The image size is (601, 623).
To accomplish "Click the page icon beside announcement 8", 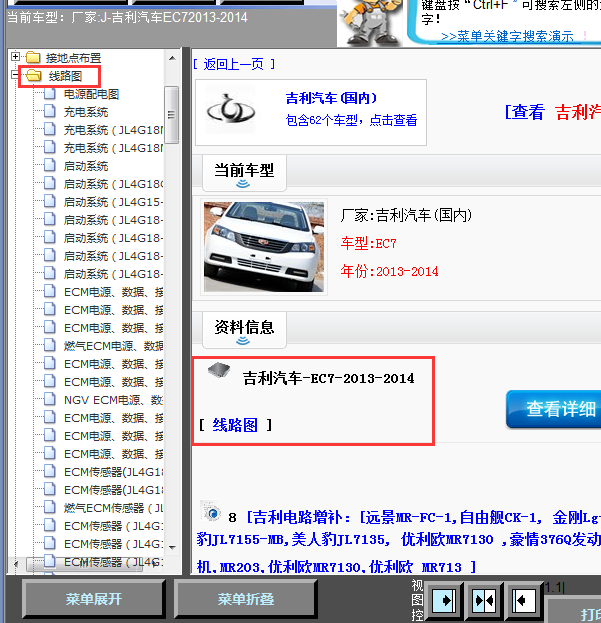I will point(211,512).
